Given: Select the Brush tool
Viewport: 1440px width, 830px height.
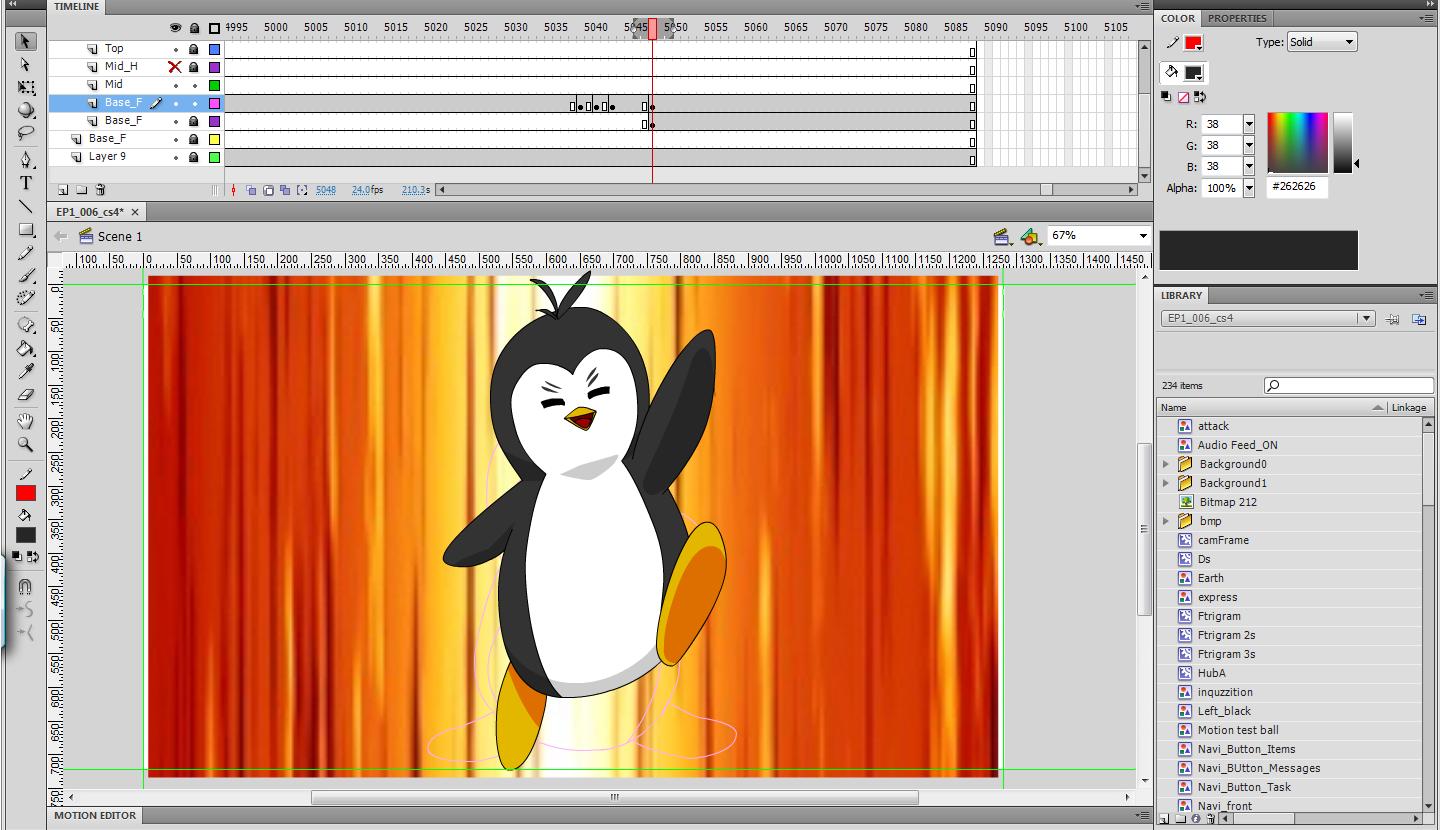Looking at the screenshot, I should click(x=26, y=275).
